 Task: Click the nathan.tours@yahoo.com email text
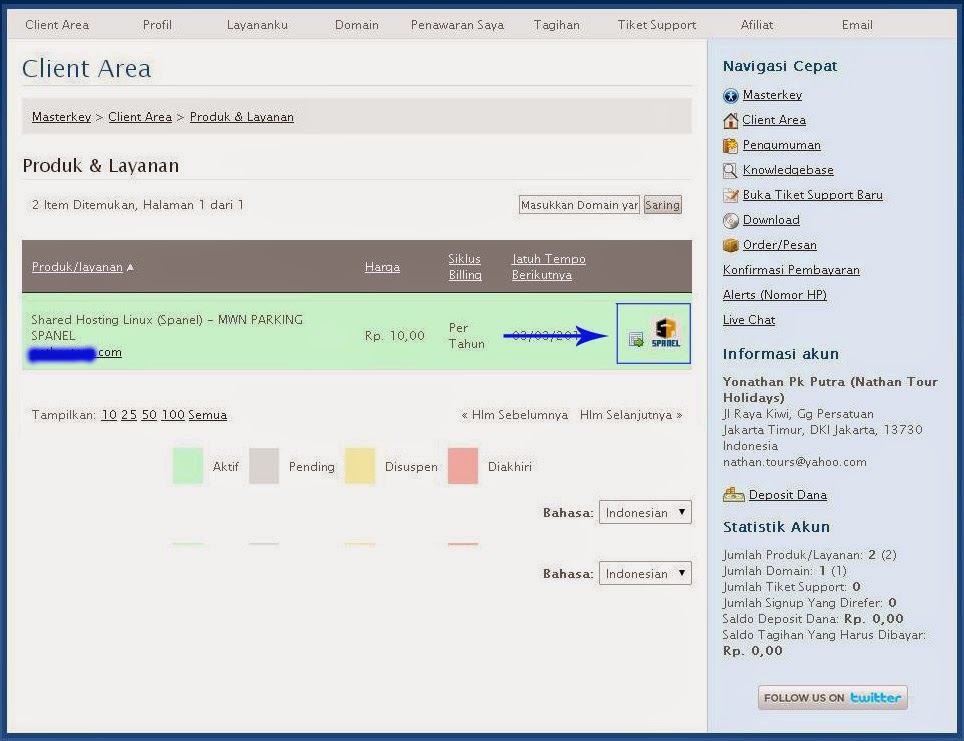click(x=794, y=462)
